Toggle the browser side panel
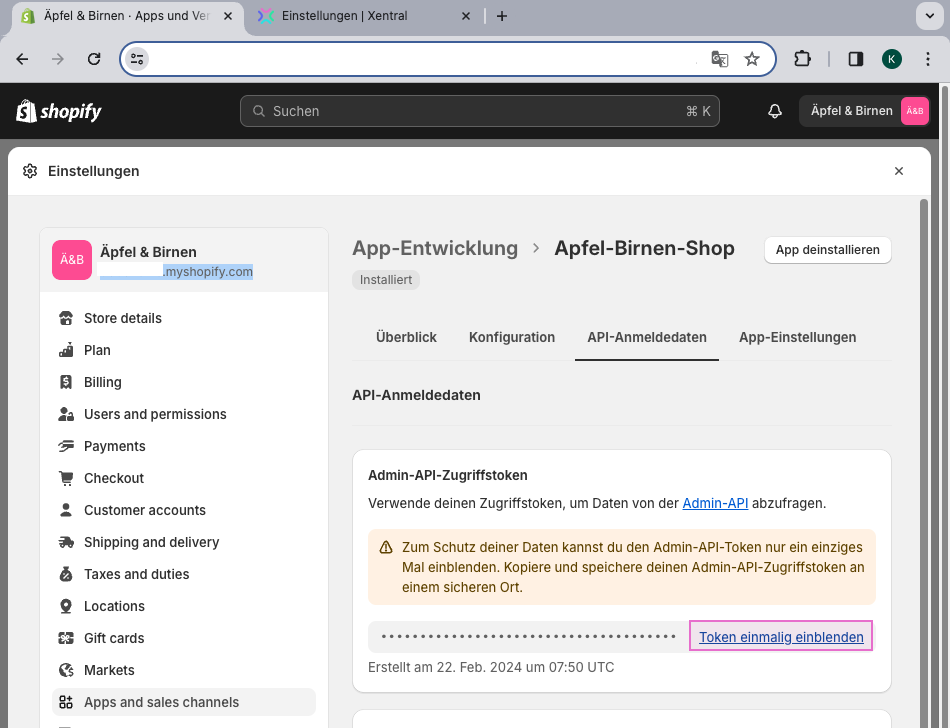Viewport: 950px width, 728px height. 855,59
